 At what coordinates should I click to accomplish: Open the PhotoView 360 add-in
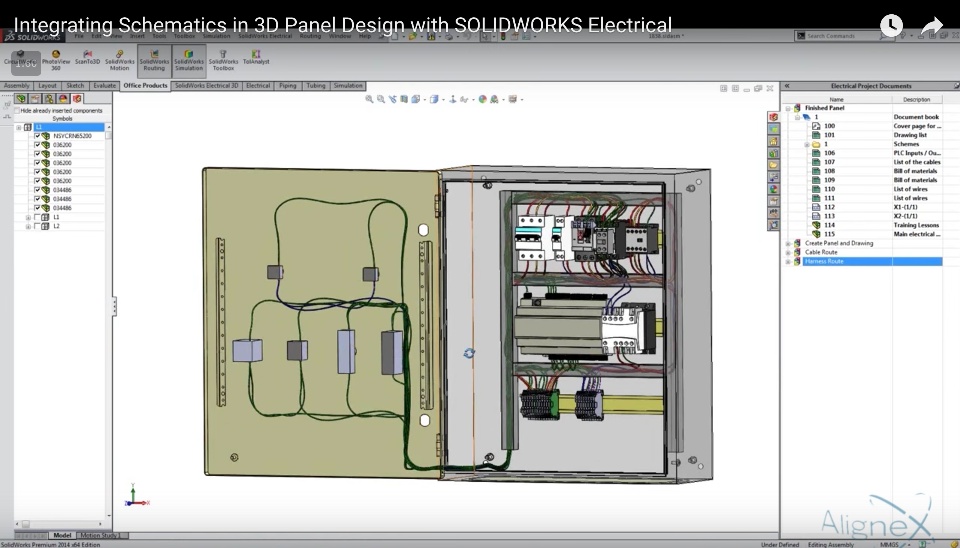point(56,60)
